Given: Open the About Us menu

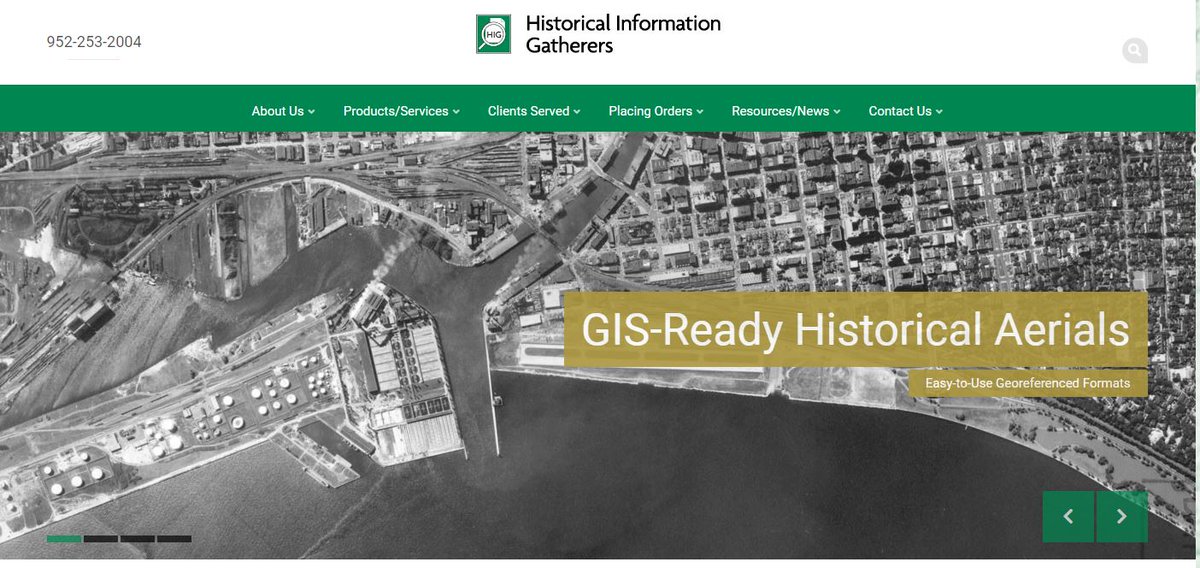Looking at the screenshot, I should pos(283,111).
